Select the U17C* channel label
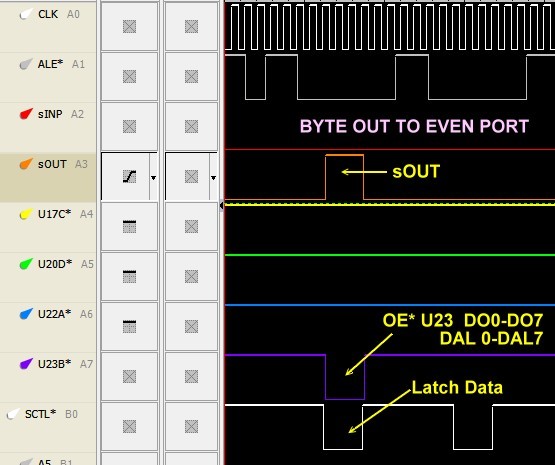The height and width of the screenshot is (465, 555). click(54, 214)
